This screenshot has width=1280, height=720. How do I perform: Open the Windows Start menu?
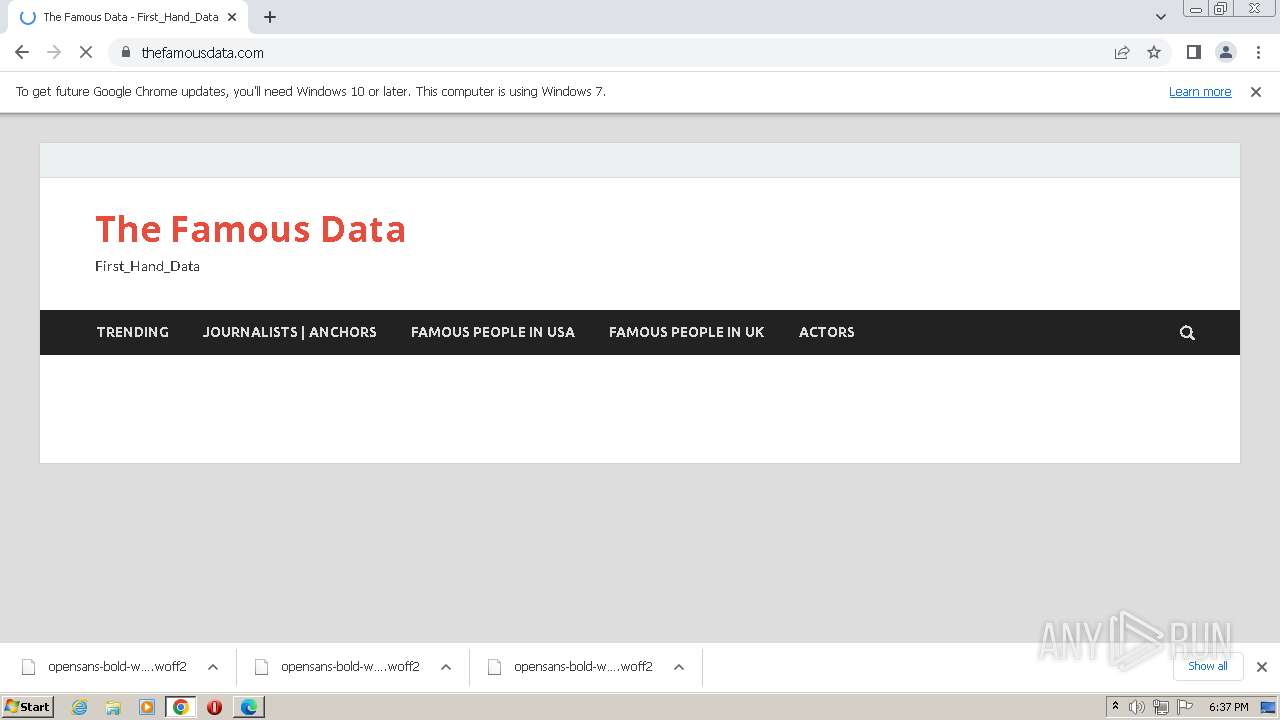(x=28, y=707)
